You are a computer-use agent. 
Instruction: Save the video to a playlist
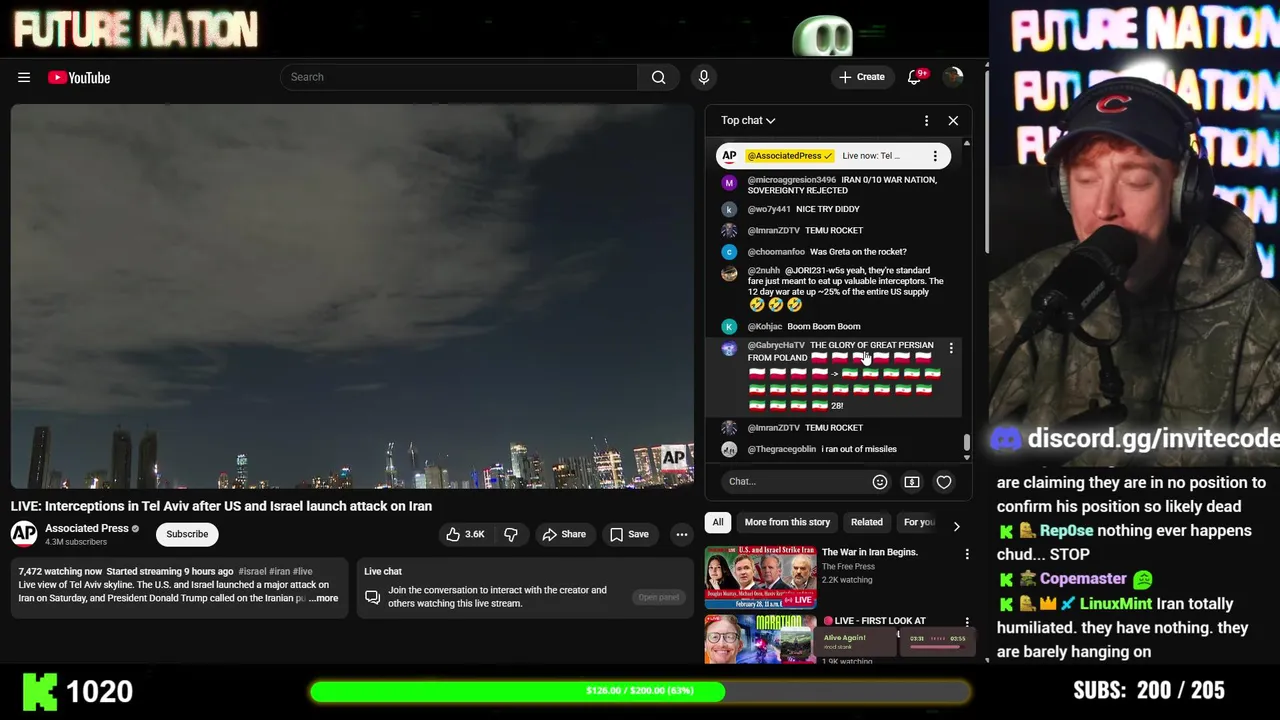click(x=630, y=534)
